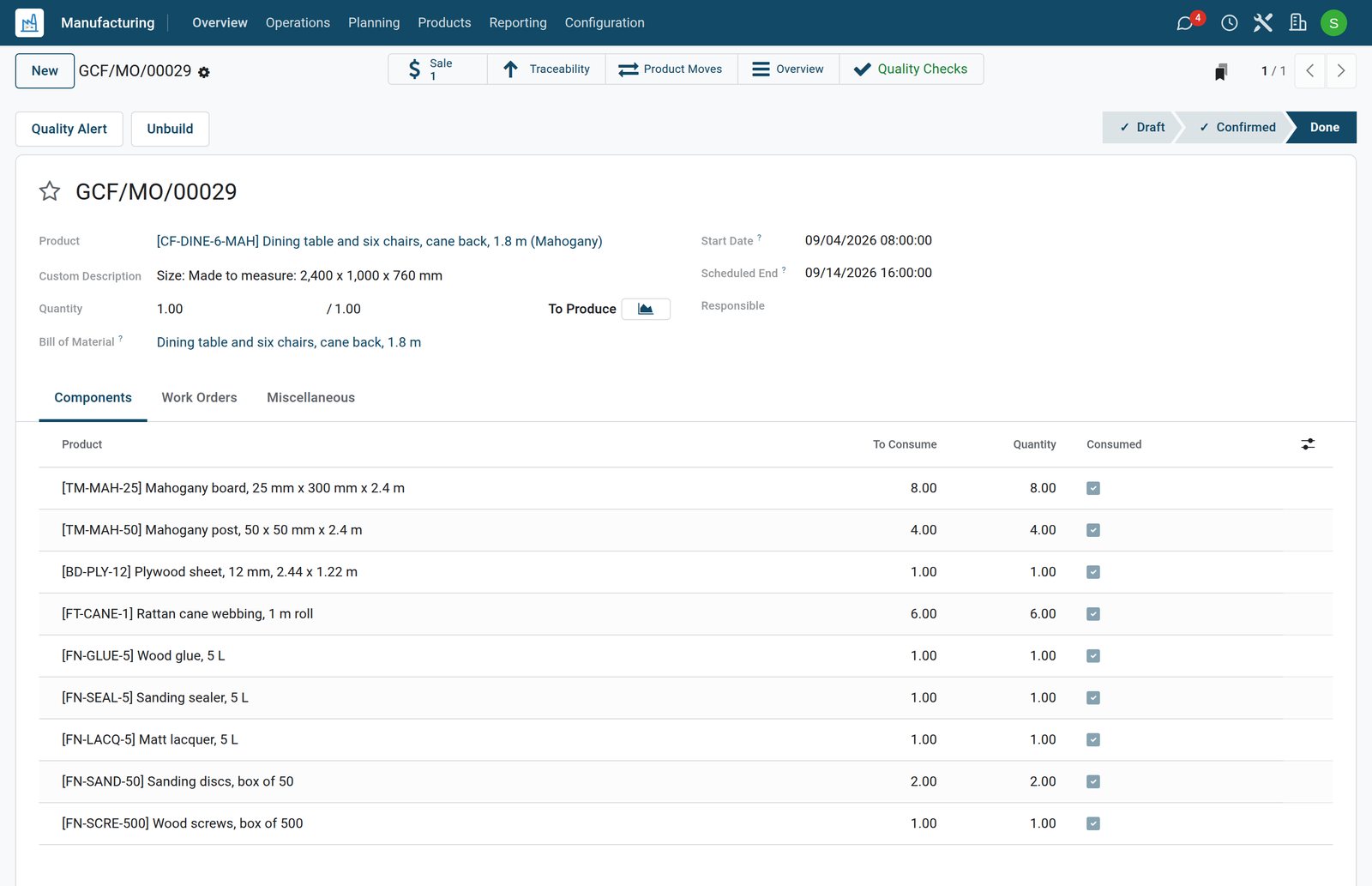Toggle Consumed checkbox for Wood screws
This screenshot has height=886, width=1372.
click(x=1093, y=823)
